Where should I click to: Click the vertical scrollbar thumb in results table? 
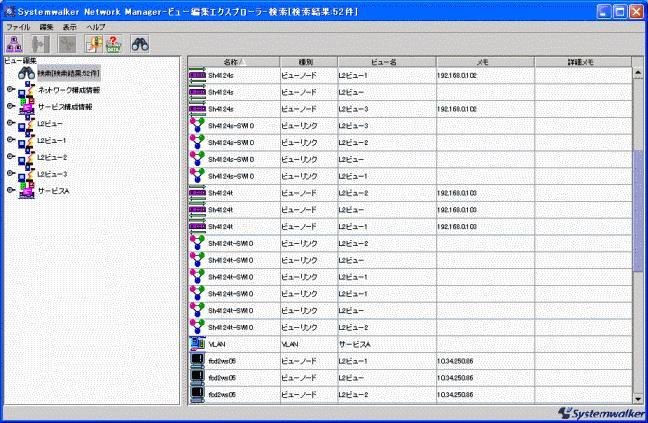point(638,210)
